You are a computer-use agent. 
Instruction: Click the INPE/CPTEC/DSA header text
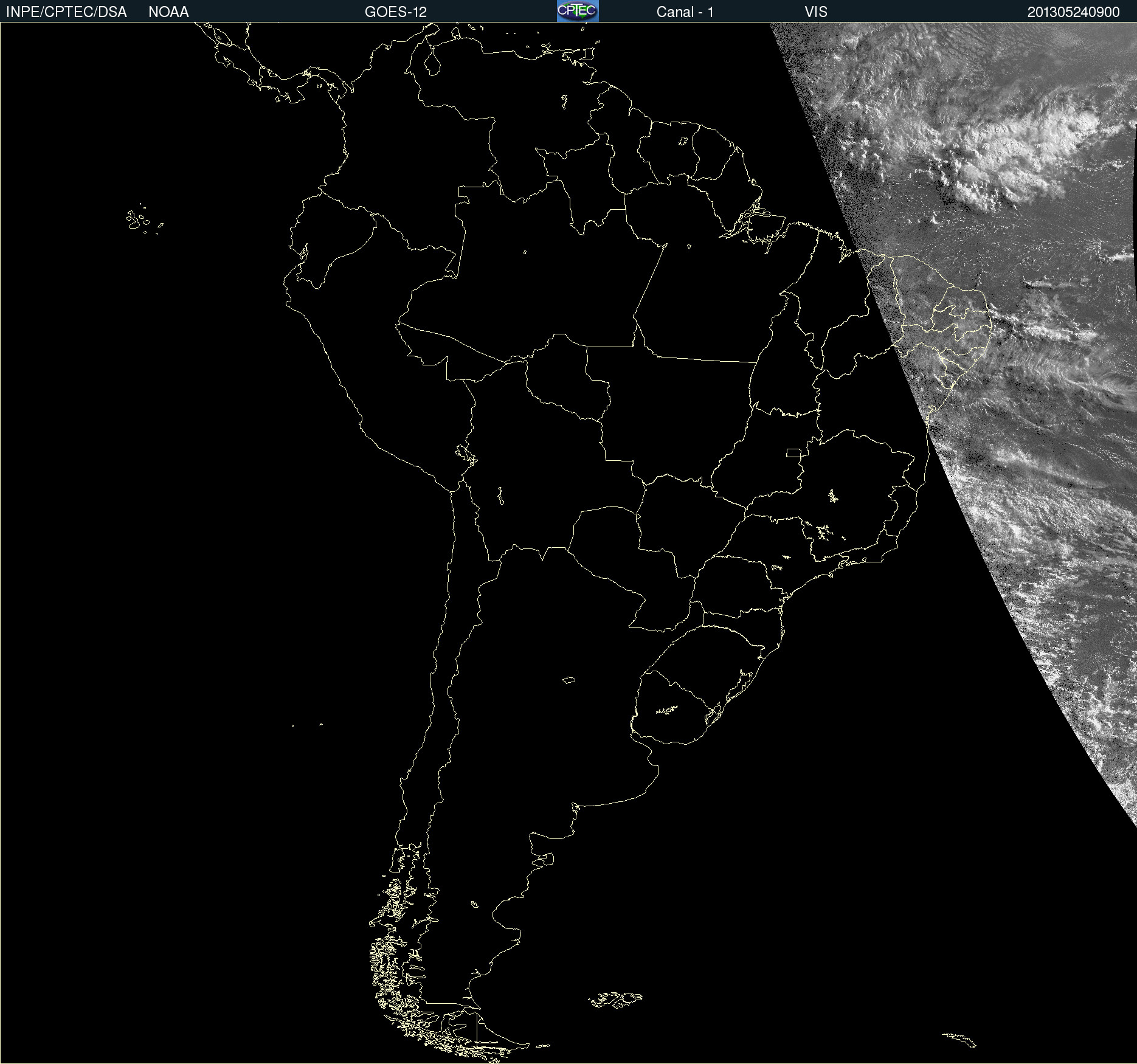(x=66, y=12)
